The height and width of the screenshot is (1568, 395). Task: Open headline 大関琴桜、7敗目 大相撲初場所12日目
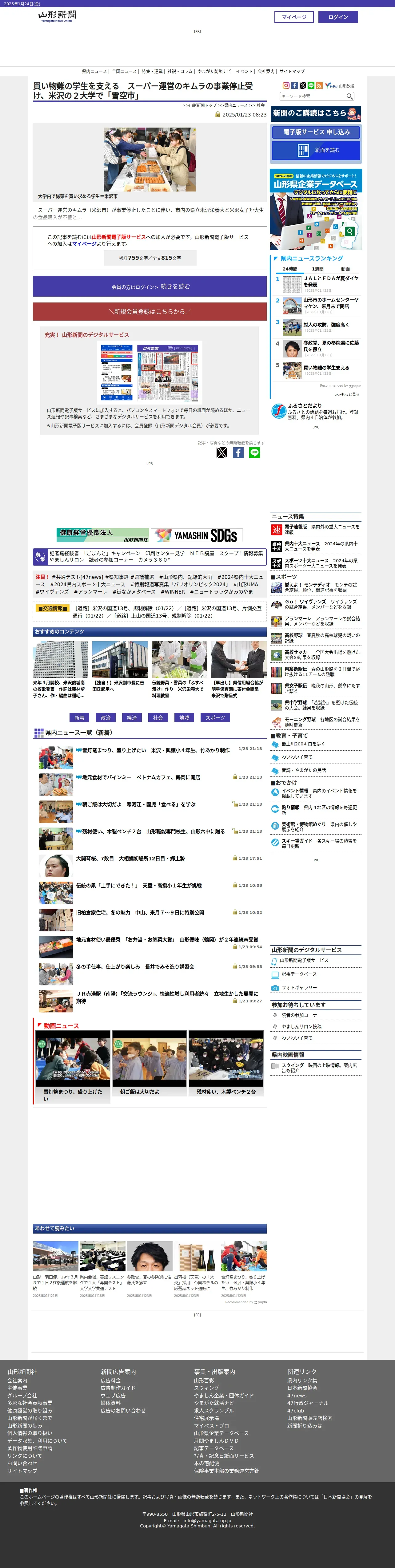130,858
